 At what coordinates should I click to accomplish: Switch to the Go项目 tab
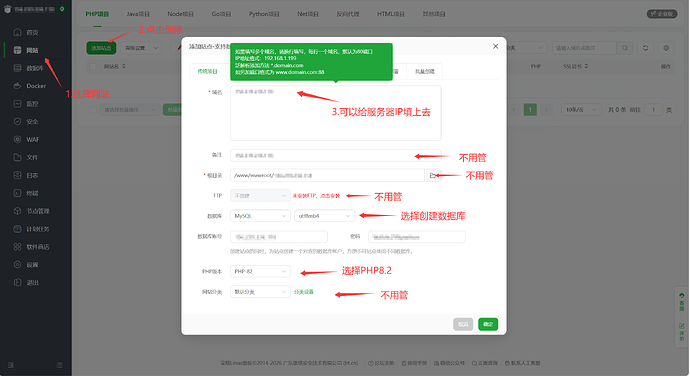pos(221,14)
